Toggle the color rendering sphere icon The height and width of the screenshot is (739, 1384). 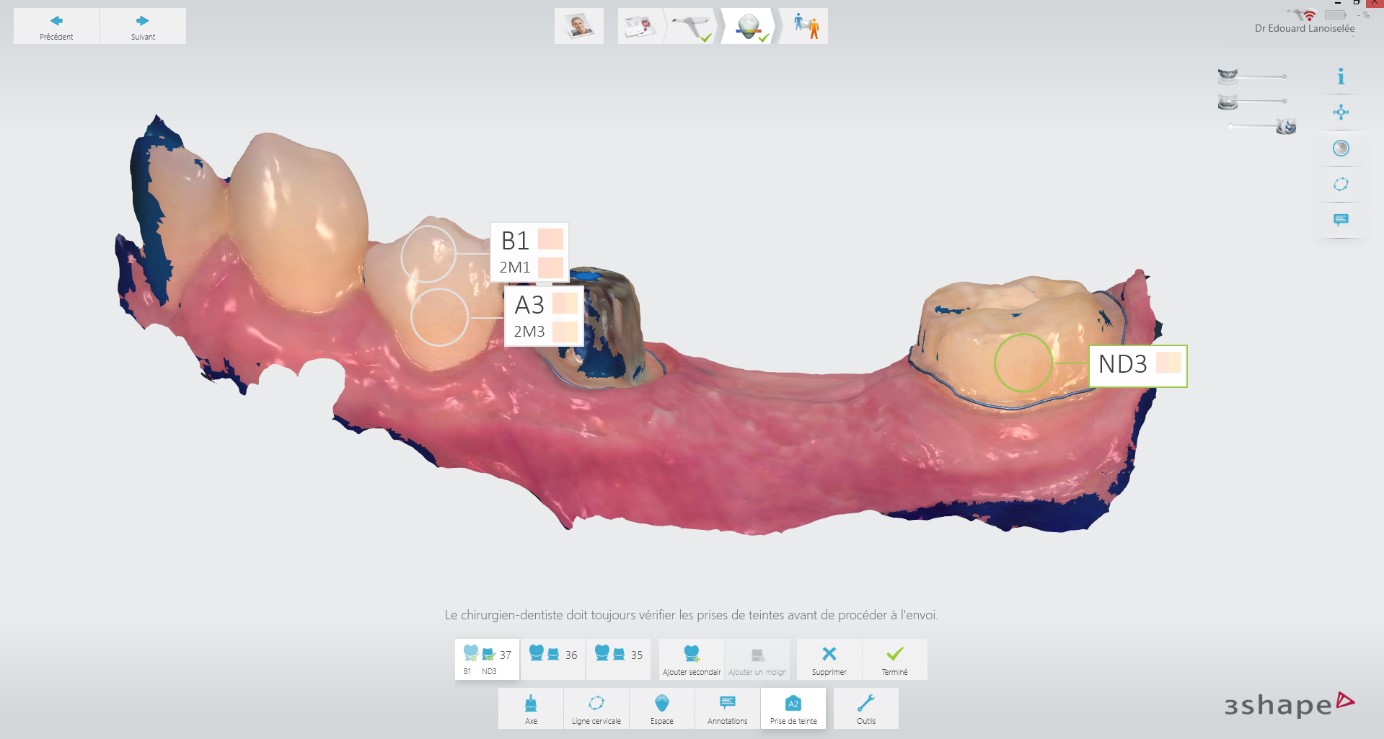click(1341, 148)
